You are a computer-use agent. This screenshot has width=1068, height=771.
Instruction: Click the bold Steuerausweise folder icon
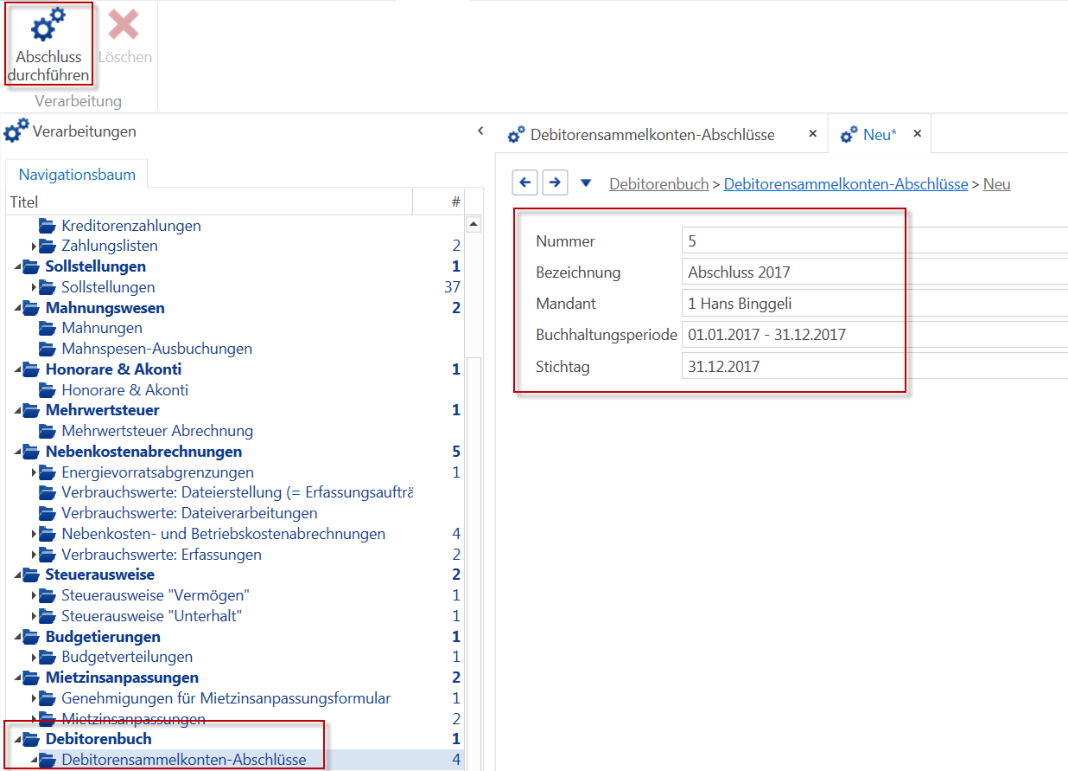[31, 575]
